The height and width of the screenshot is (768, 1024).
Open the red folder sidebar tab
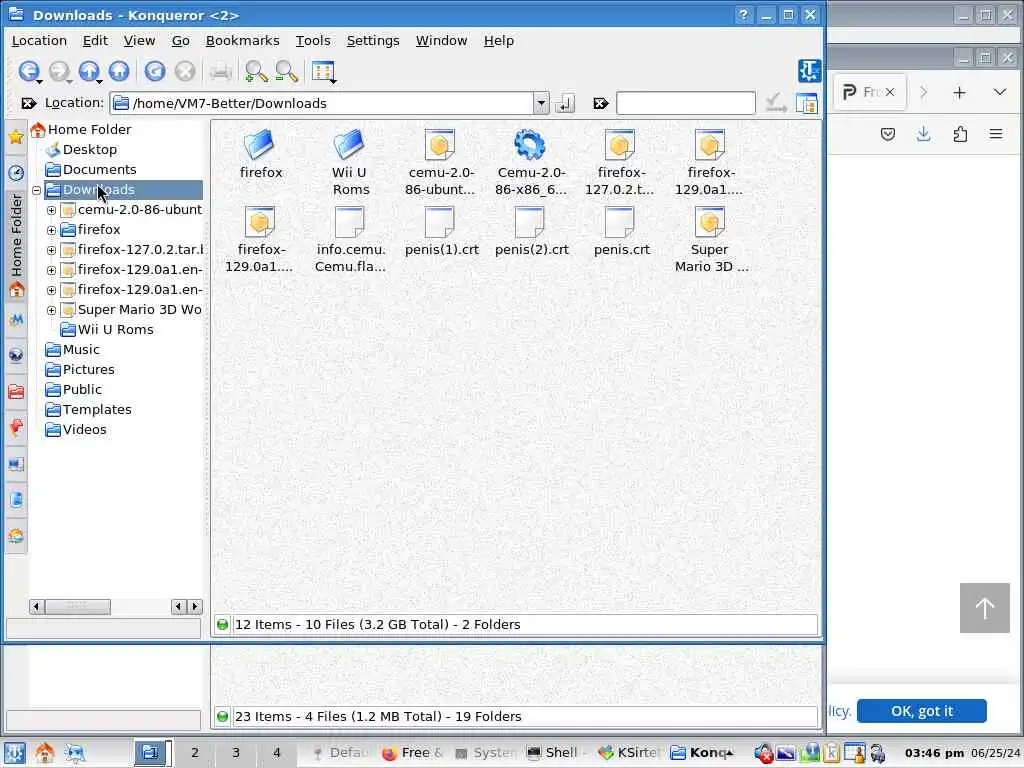16,391
